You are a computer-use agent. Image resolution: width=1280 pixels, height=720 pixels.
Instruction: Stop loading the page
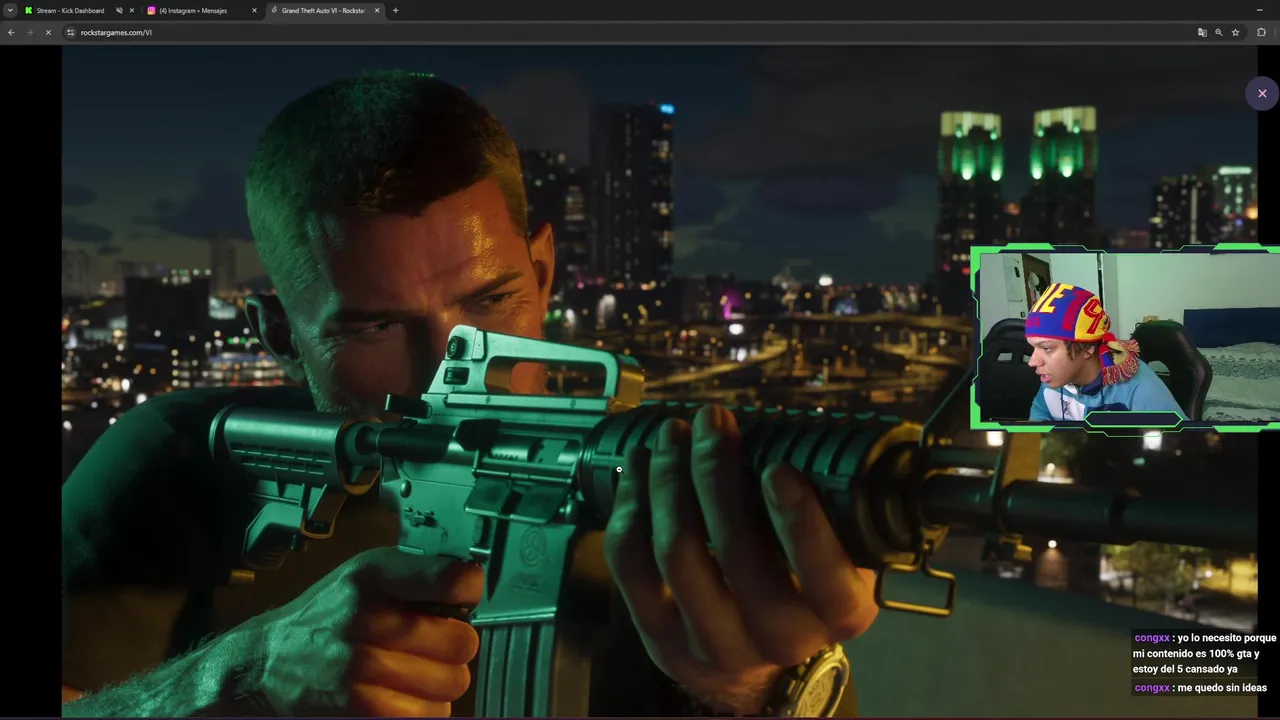click(x=48, y=32)
